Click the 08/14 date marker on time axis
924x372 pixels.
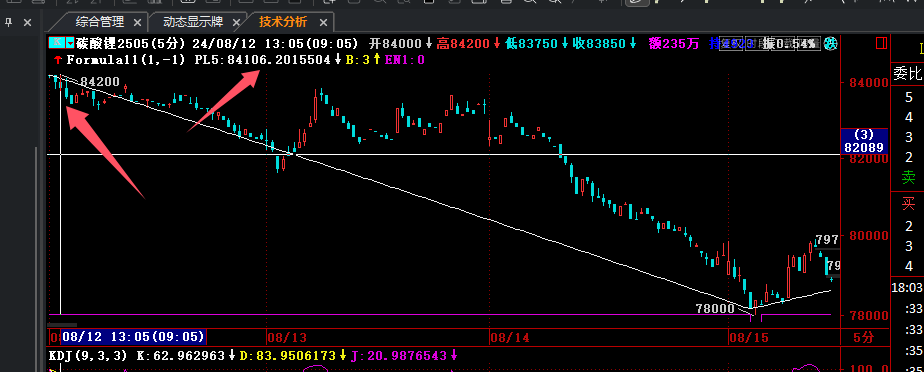pos(510,338)
